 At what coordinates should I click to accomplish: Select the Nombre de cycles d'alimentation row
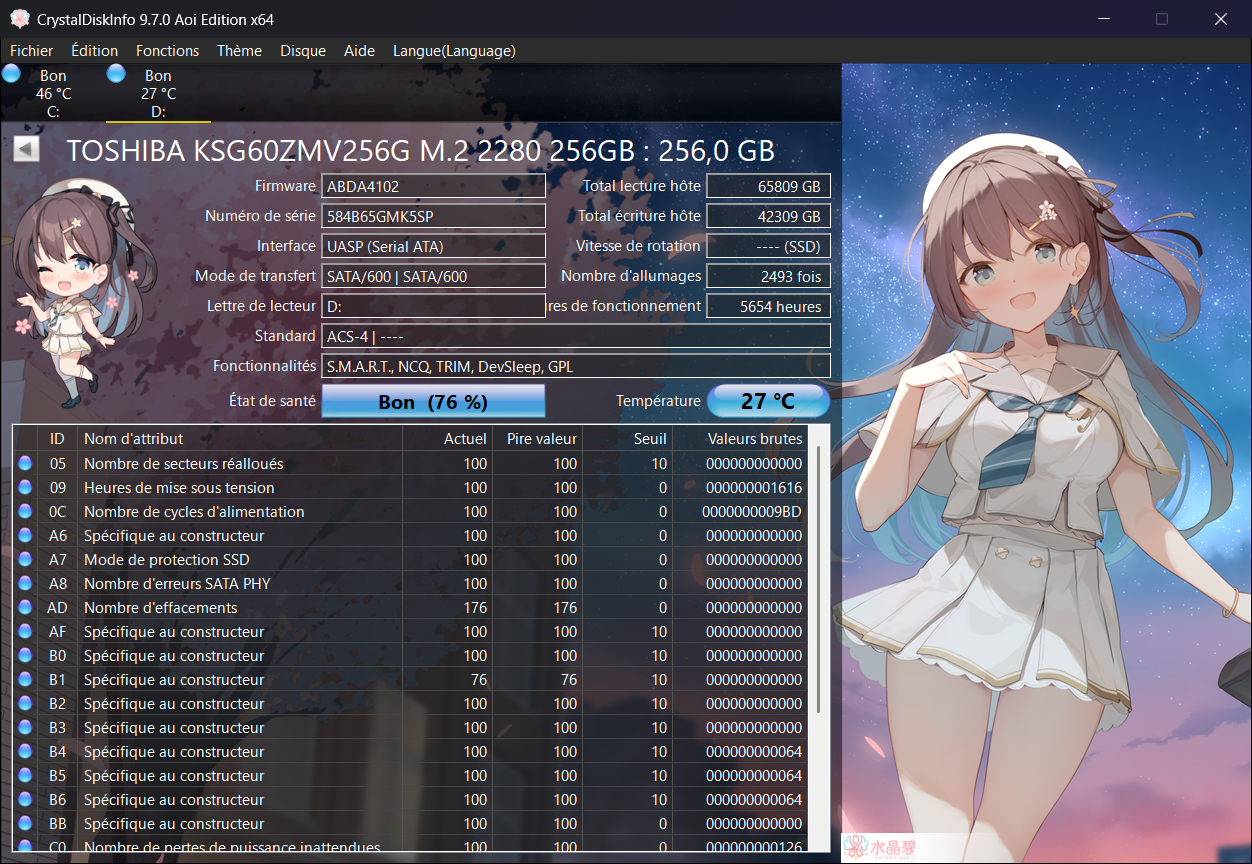(411, 512)
